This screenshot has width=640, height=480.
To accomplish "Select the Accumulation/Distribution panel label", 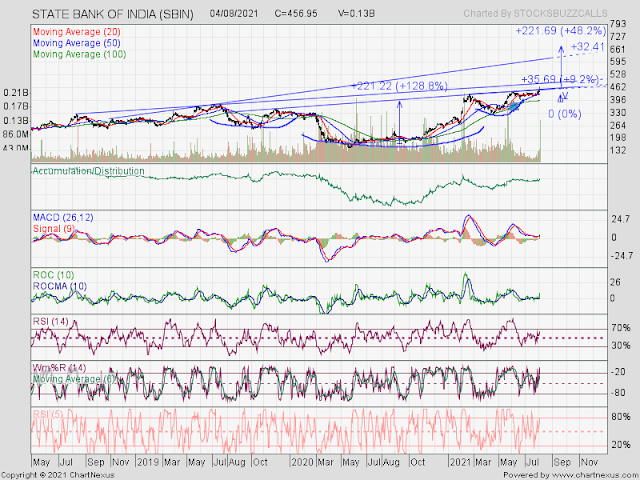I will coord(89,171).
